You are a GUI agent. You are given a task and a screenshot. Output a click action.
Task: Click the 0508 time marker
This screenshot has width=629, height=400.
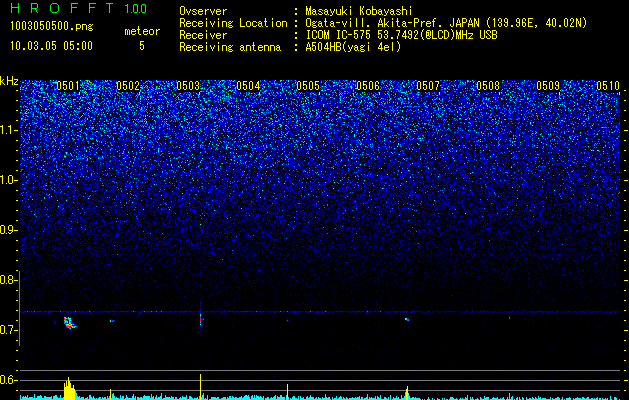pos(488,86)
